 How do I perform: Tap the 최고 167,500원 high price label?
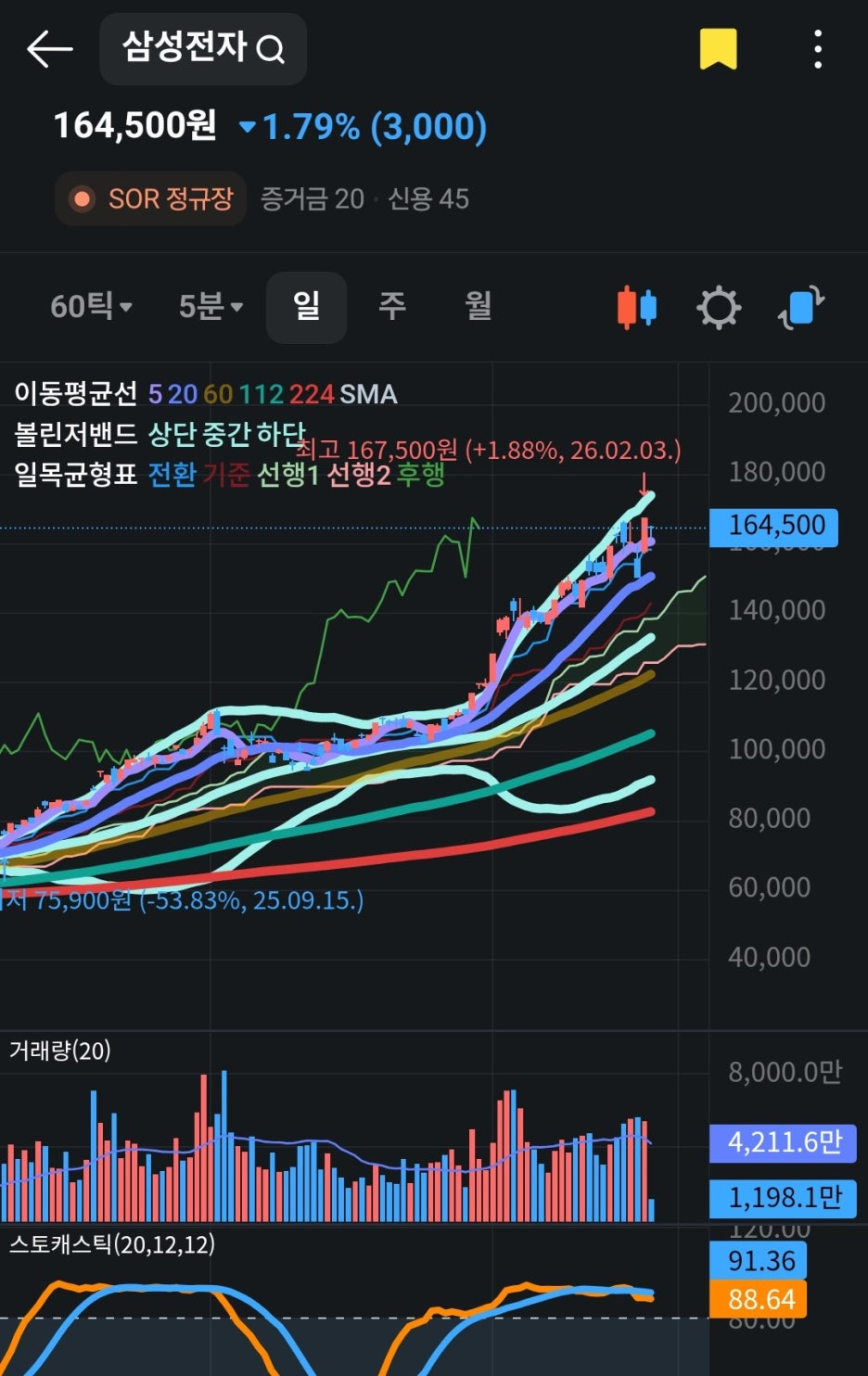[x=489, y=451]
